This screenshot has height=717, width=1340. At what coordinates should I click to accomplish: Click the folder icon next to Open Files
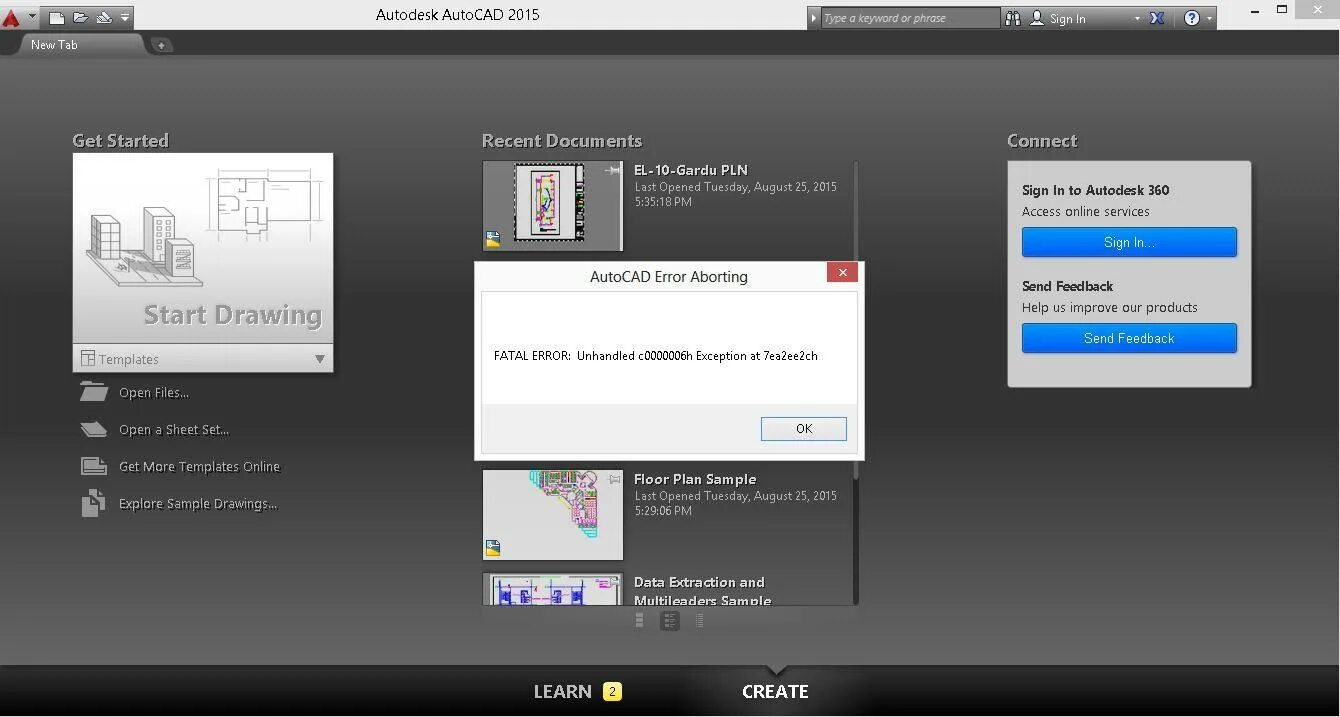click(94, 392)
